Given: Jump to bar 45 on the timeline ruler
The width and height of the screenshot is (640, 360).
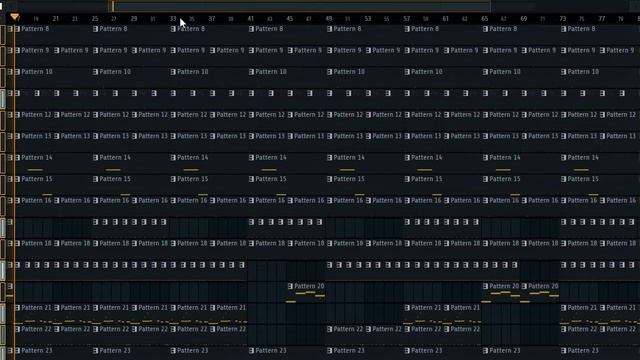Looking at the screenshot, I should pyautogui.click(x=290, y=19).
